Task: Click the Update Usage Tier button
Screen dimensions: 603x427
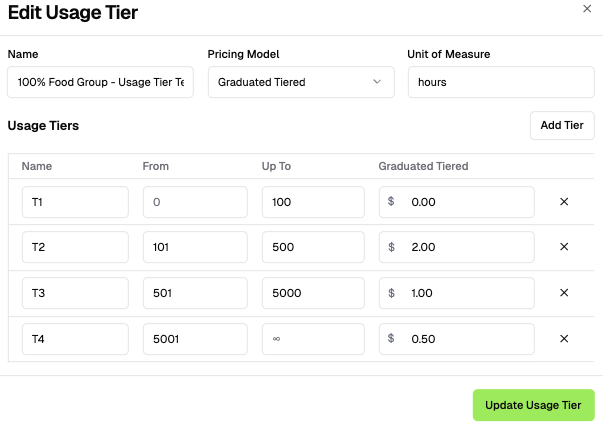Action: click(x=533, y=405)
